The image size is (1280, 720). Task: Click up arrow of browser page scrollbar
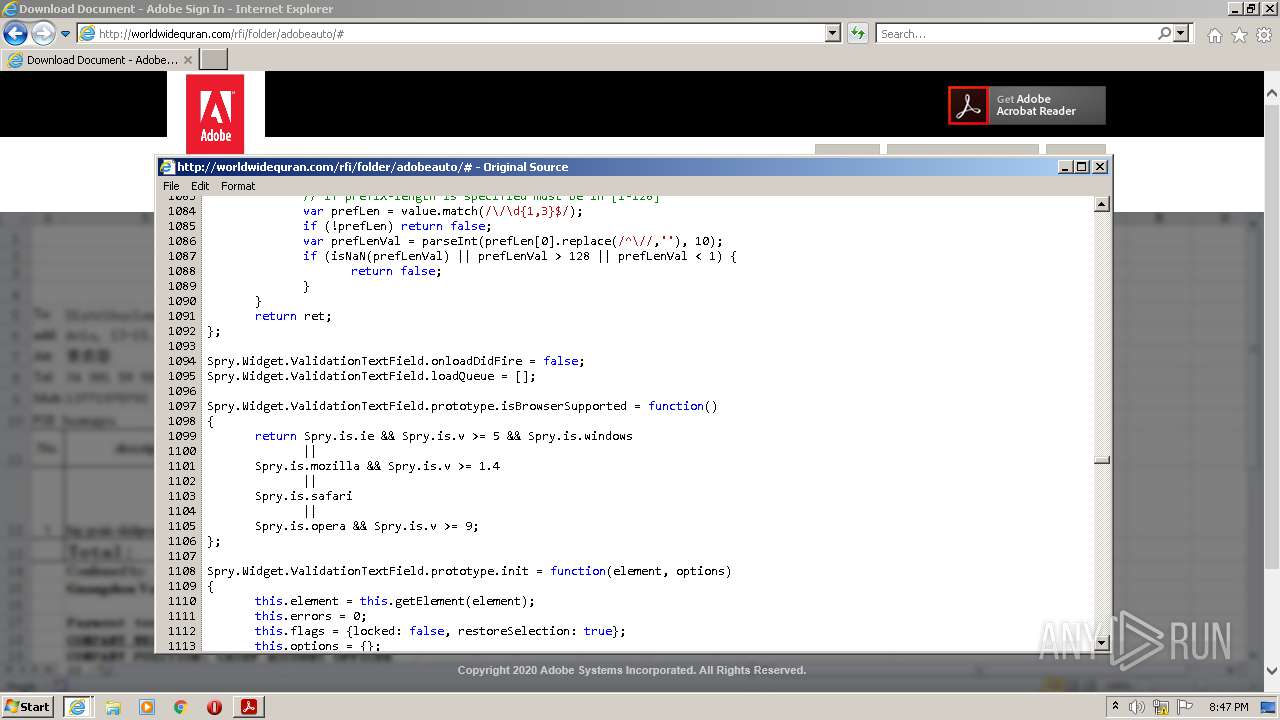point(1272,93)
